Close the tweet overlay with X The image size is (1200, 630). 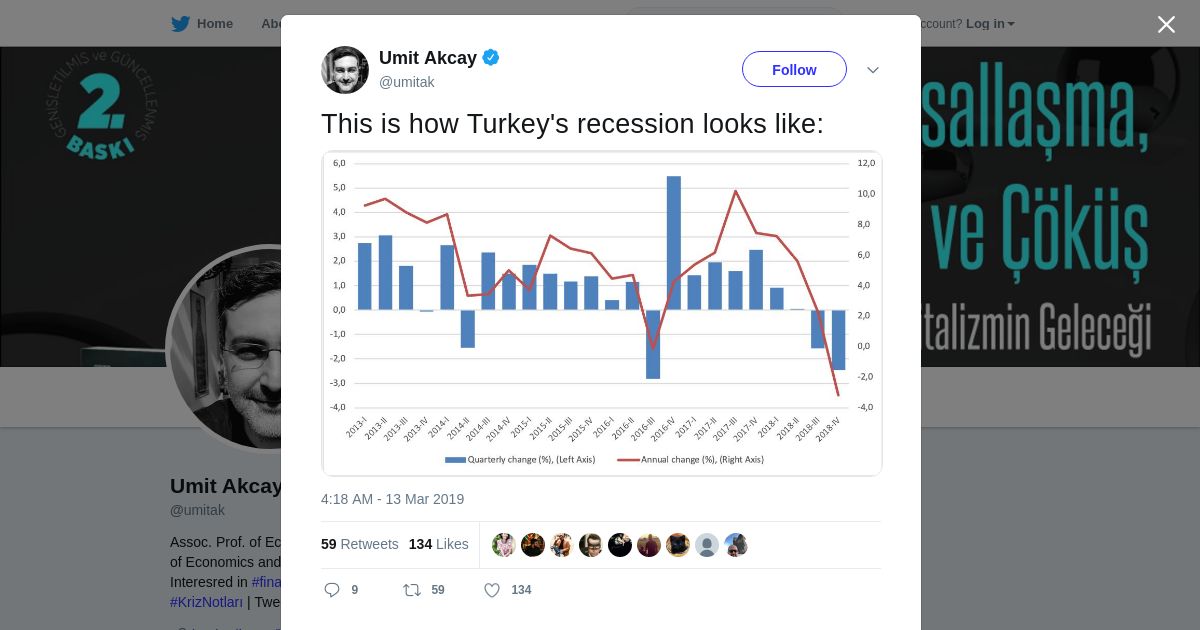click(x=1166, y=25)
